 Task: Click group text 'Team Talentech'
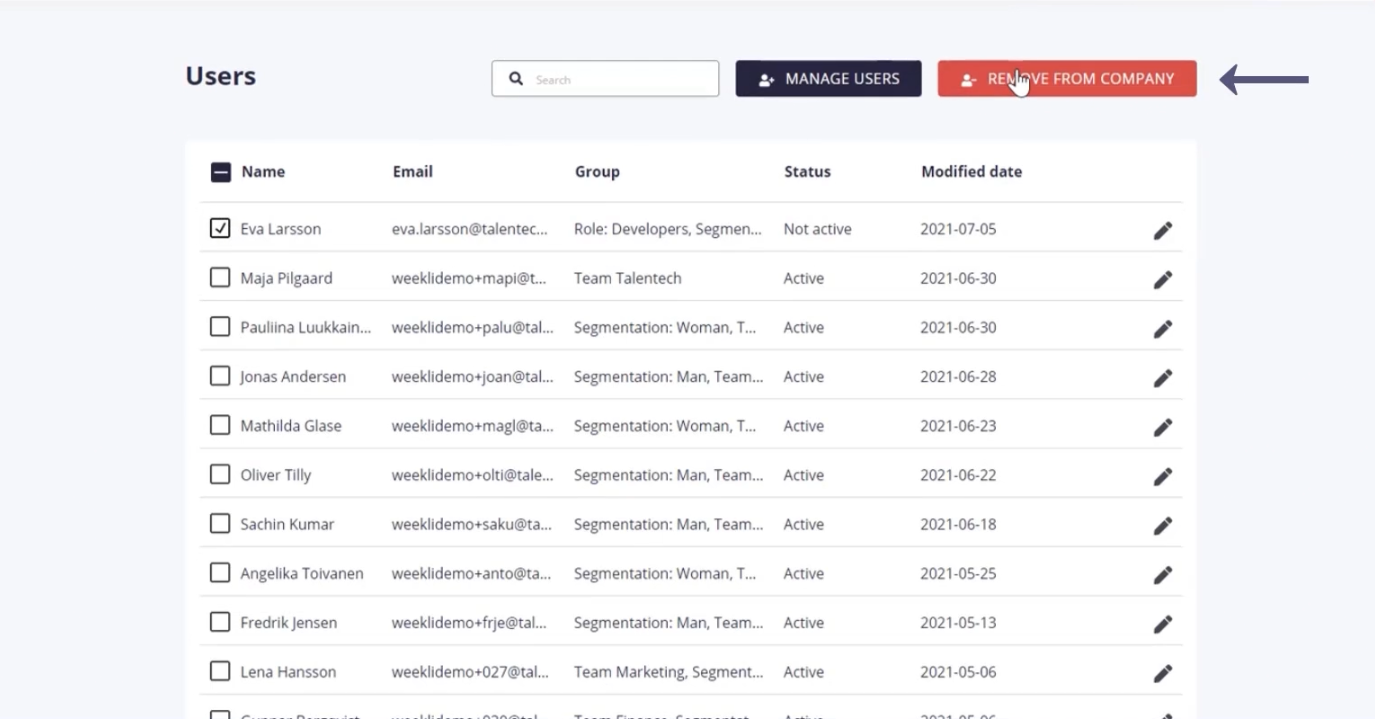[x=628, y=278]
